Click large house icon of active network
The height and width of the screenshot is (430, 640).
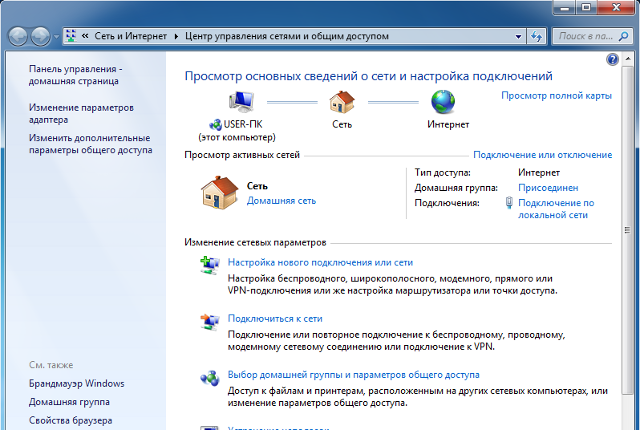(220, 193)
